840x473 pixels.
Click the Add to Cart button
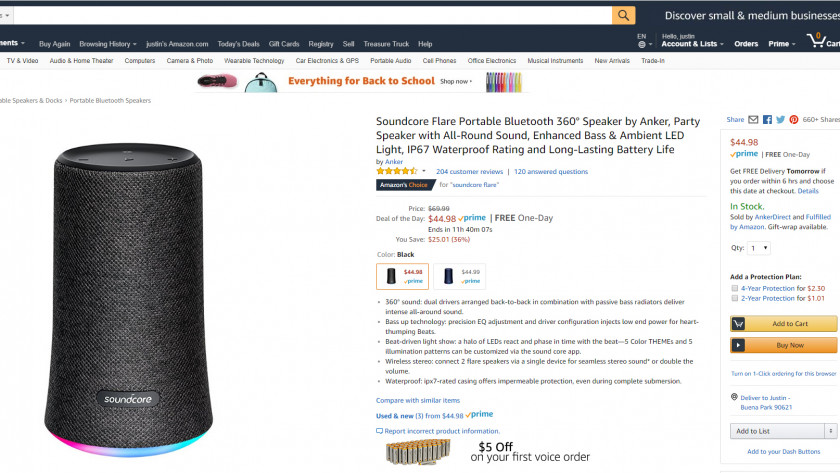click(x=783, y=324)
